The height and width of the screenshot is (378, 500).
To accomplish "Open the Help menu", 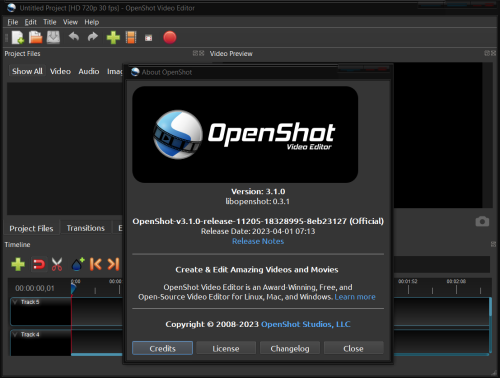I will click(92, 22).
